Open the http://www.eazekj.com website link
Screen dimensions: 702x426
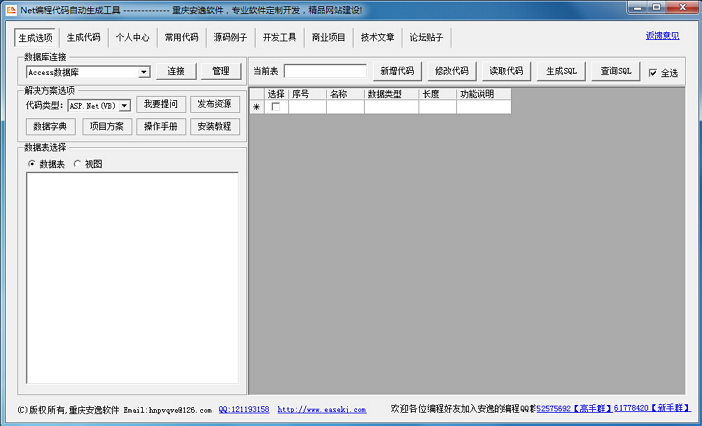322,409
